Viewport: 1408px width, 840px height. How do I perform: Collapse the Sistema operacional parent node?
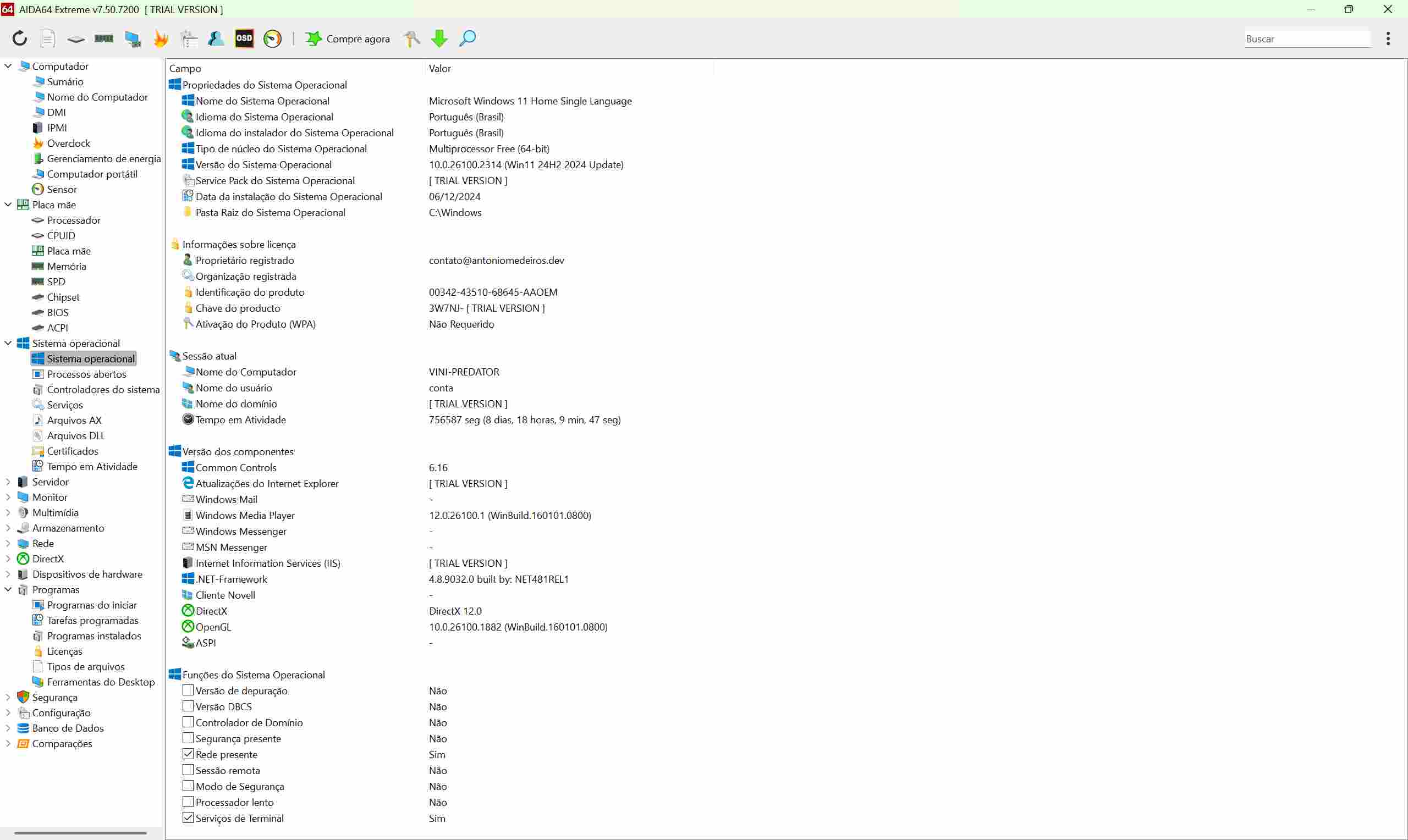coord(8,343)
